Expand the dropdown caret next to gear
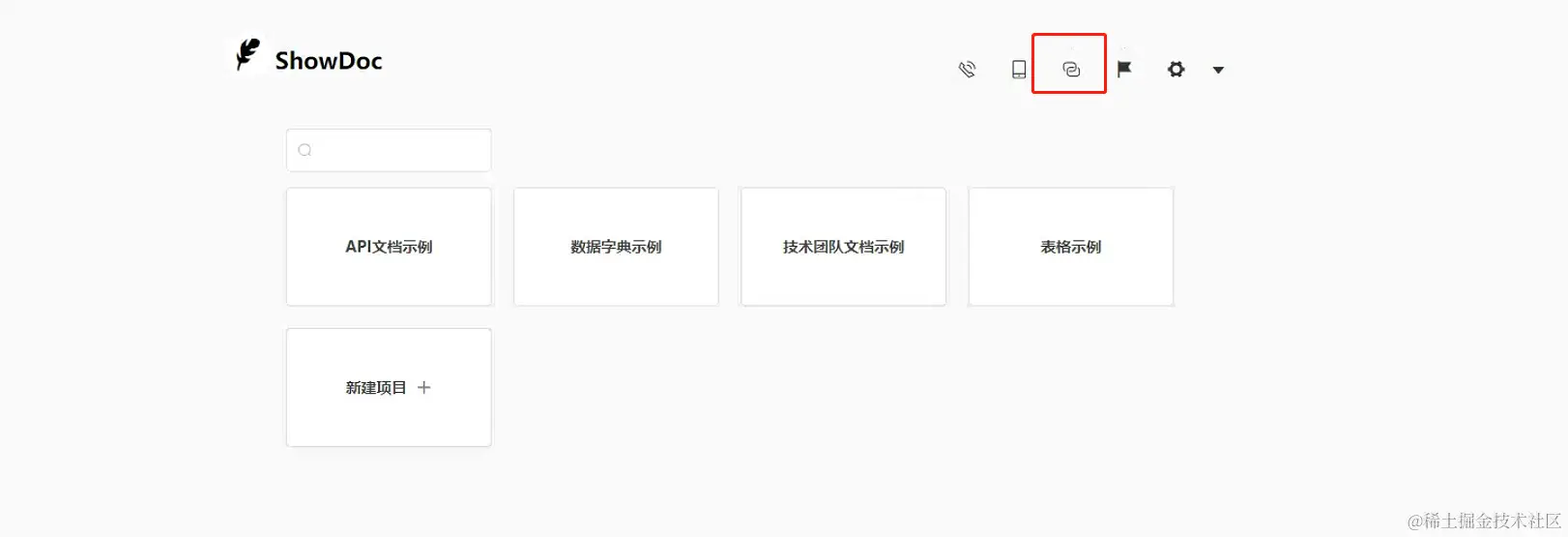1568x537 pixels. (x=1218, y=70)
